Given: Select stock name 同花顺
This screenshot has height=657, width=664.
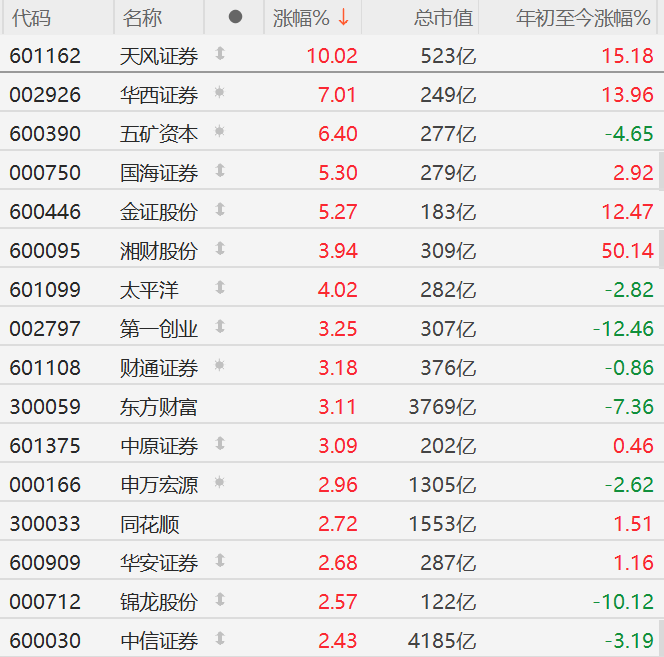Looking at the screenshot, I should [149, 524].
